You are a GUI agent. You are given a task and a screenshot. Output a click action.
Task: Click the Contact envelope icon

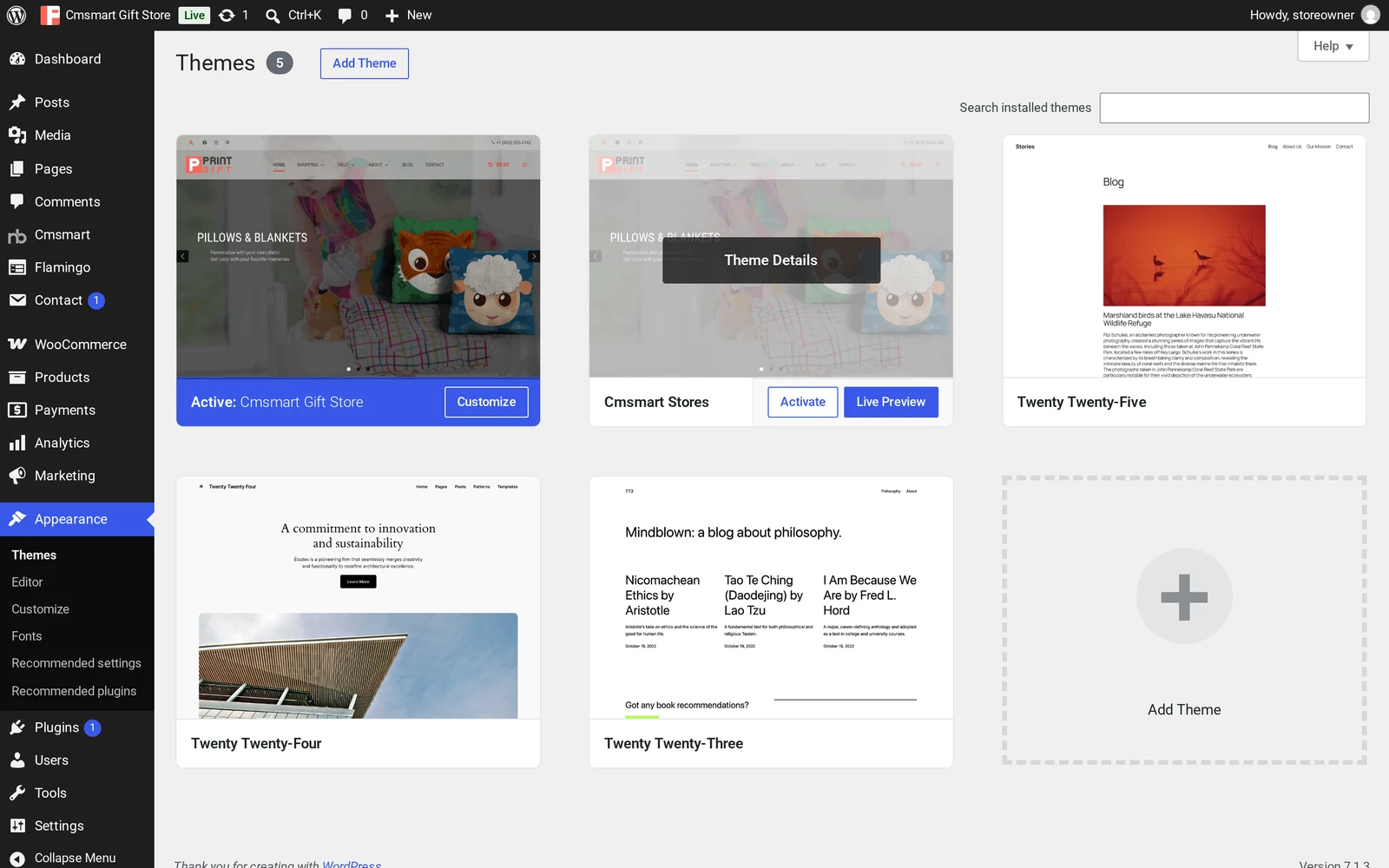[17, 300]
